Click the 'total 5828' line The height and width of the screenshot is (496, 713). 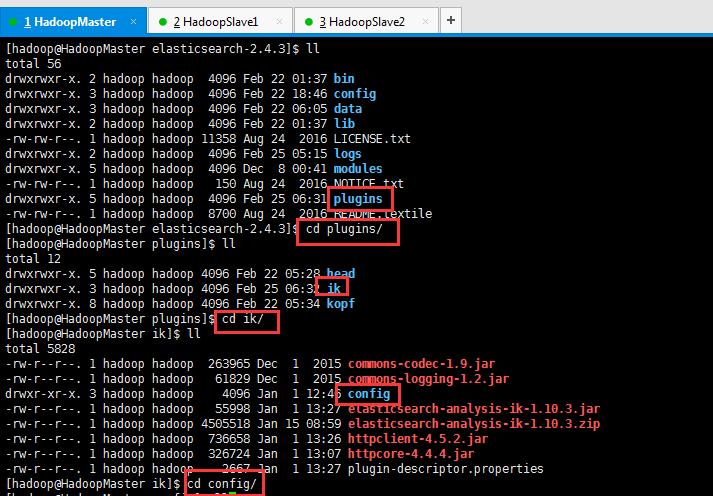[x=40, y=349]
